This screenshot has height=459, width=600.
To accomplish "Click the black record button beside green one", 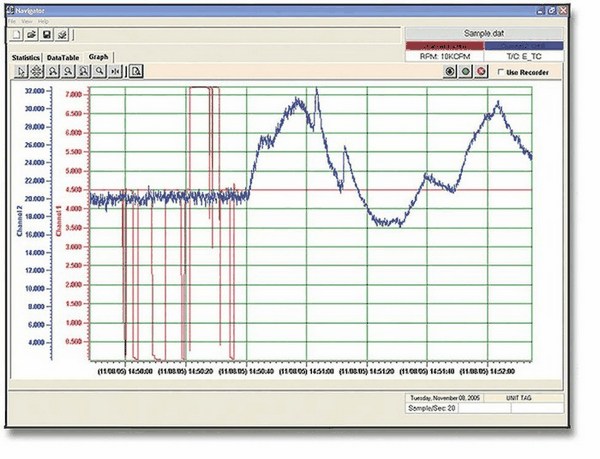I will point(451,72).
